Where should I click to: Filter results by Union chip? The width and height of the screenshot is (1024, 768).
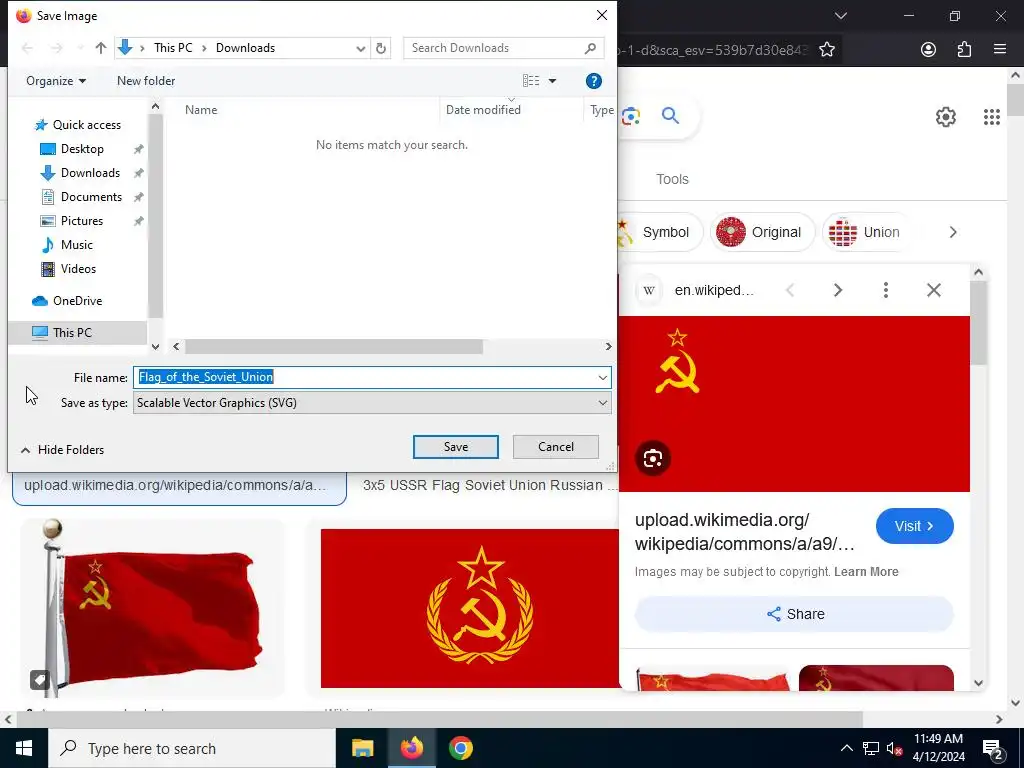867,232
